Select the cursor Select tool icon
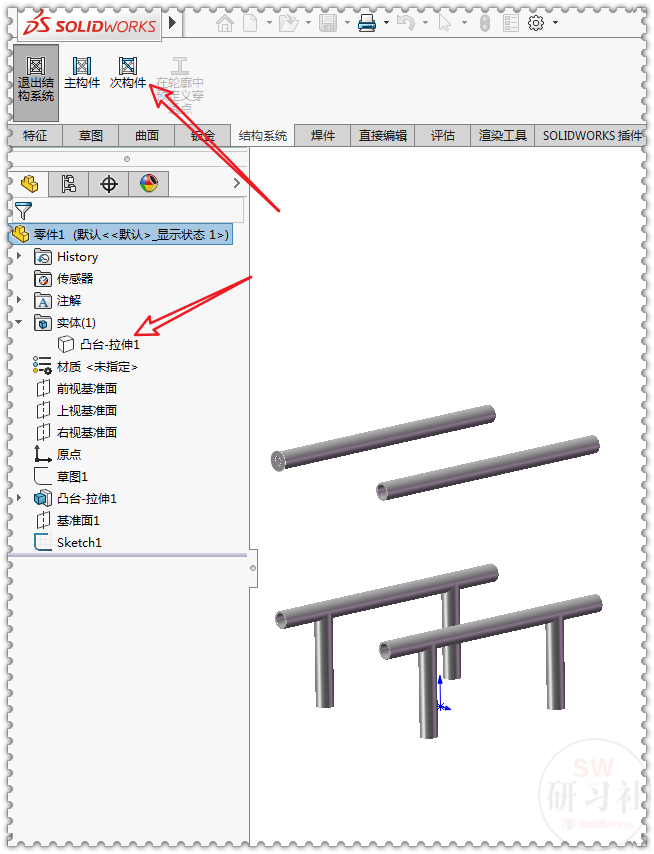 (x=445, y=23)
